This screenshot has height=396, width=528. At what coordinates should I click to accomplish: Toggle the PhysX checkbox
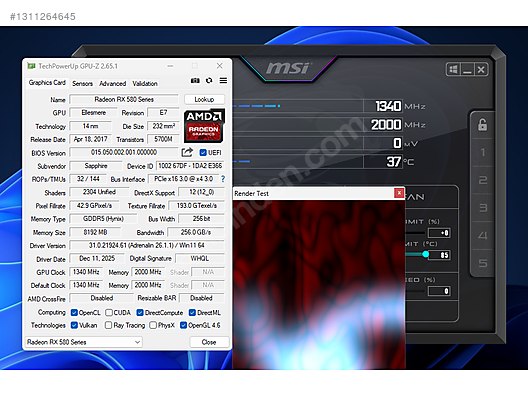(x=153, y=325)
